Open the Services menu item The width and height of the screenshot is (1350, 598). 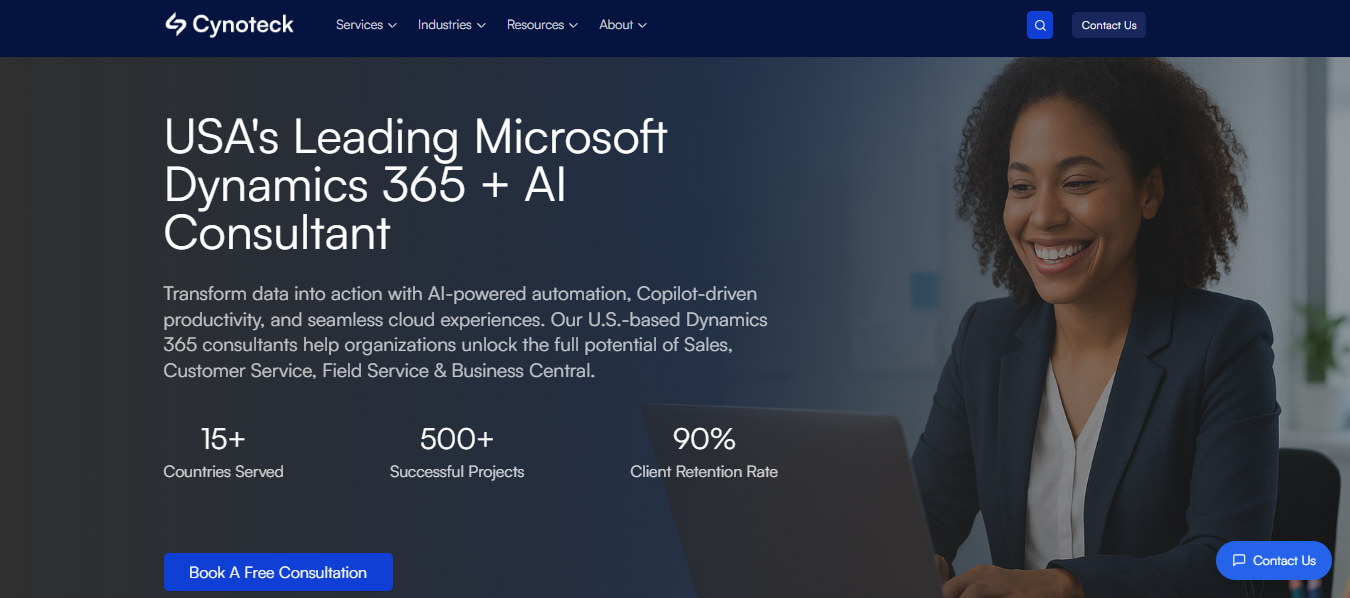pyautogui.click(x=359, y=25)
